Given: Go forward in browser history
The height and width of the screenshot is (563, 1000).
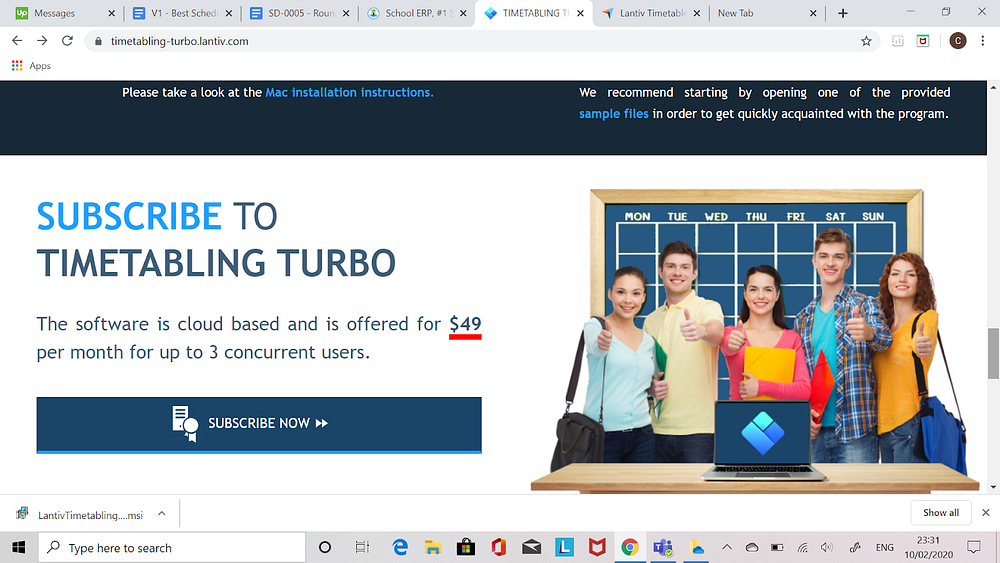Looking at the screenshot, I should click(x=42, y=41).
